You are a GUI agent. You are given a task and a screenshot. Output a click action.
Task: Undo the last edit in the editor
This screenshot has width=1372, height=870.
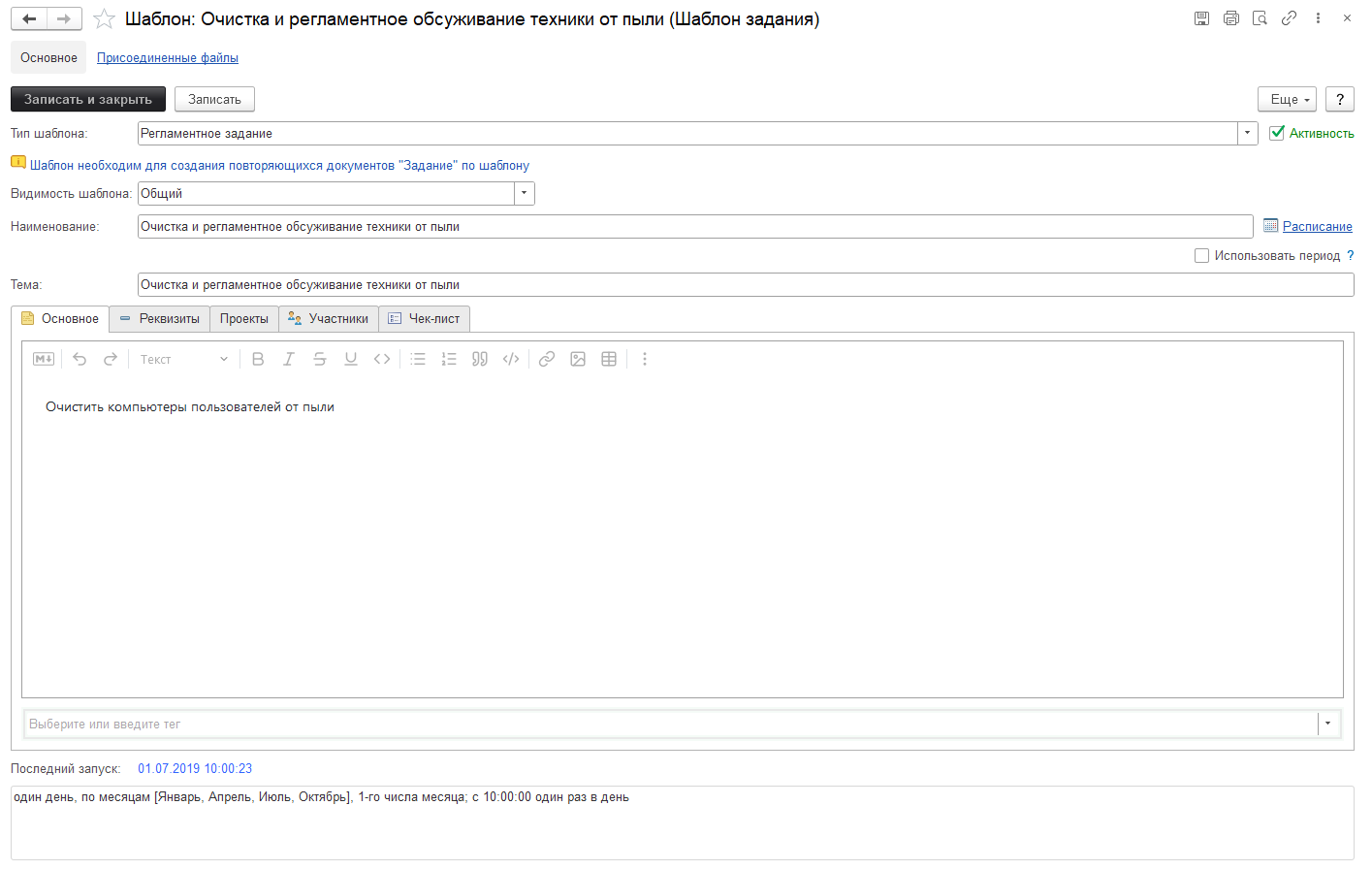pos(80,359)
